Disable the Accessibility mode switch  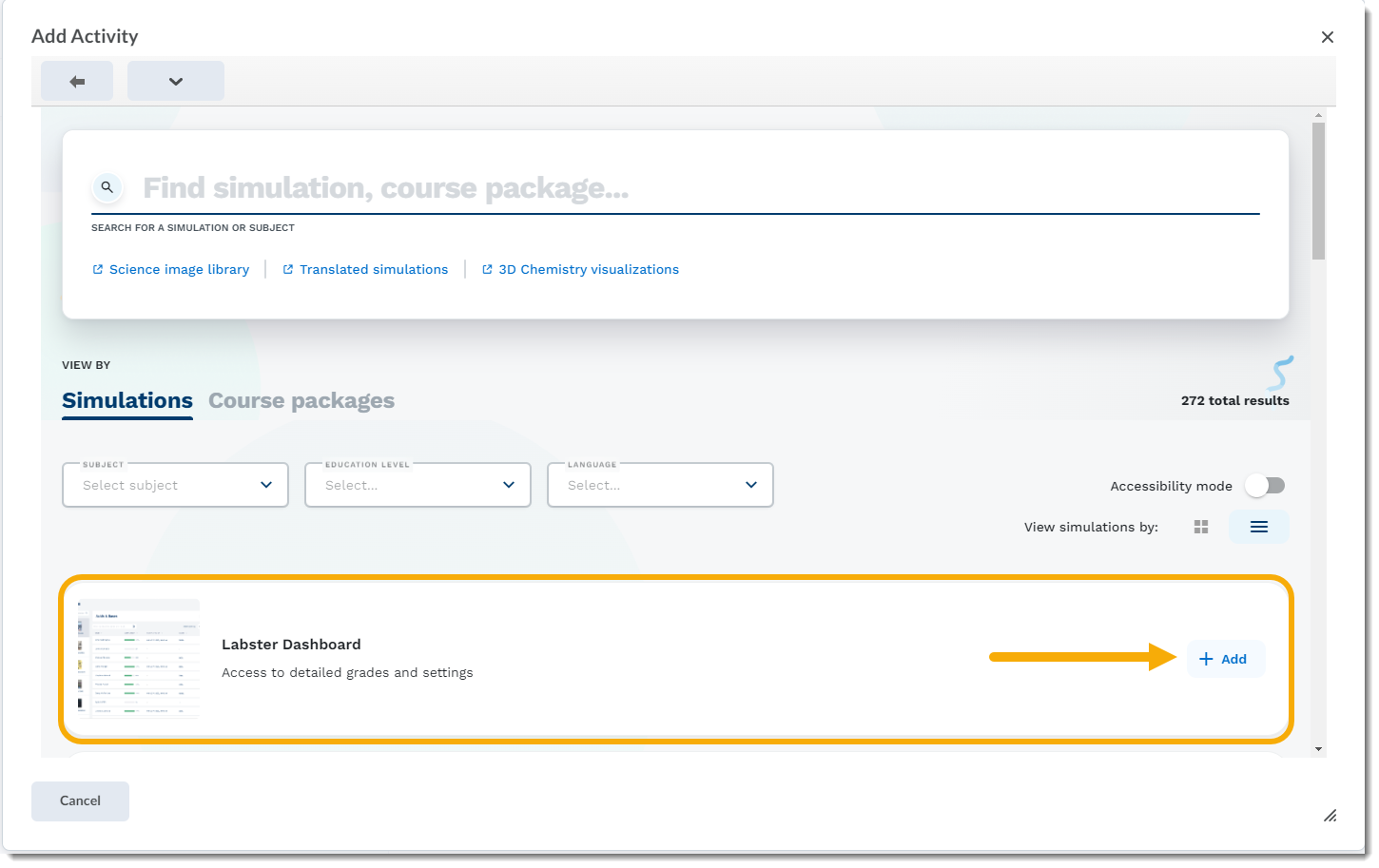[1265, 485]
